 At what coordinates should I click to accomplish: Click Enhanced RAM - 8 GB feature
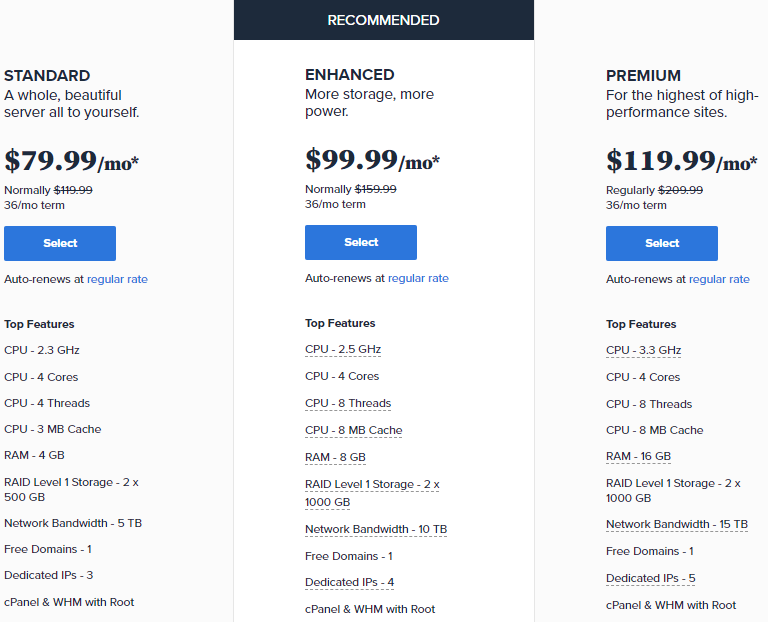pyautogui.click(x=335, y=457)
